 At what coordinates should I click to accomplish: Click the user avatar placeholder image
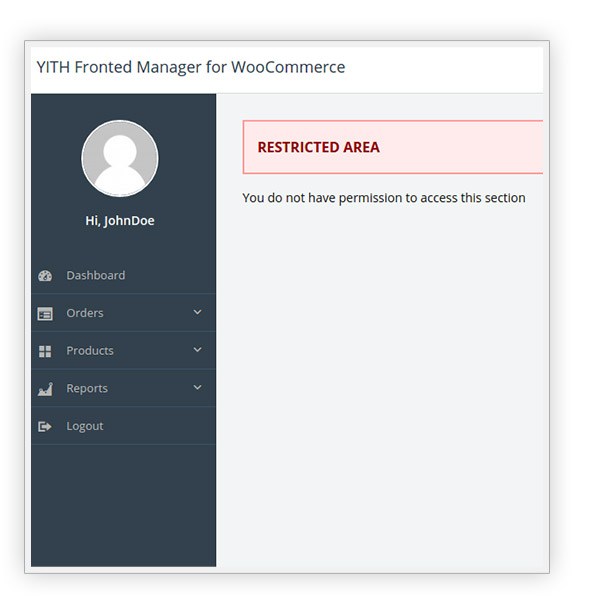tap(120, 158)
